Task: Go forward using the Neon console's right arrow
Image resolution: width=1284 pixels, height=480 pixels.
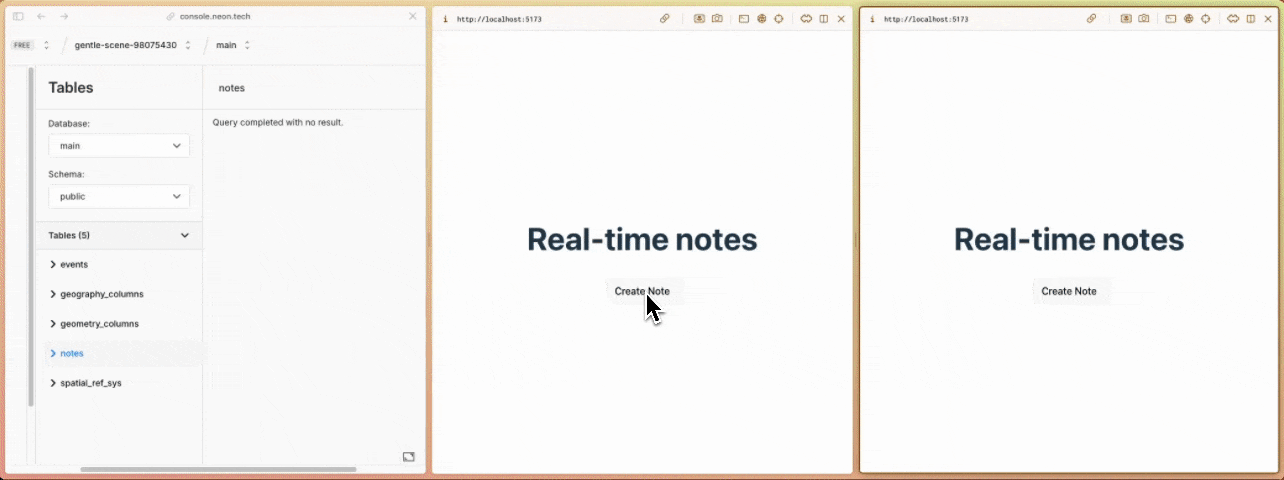Action: tap(64, 17)
